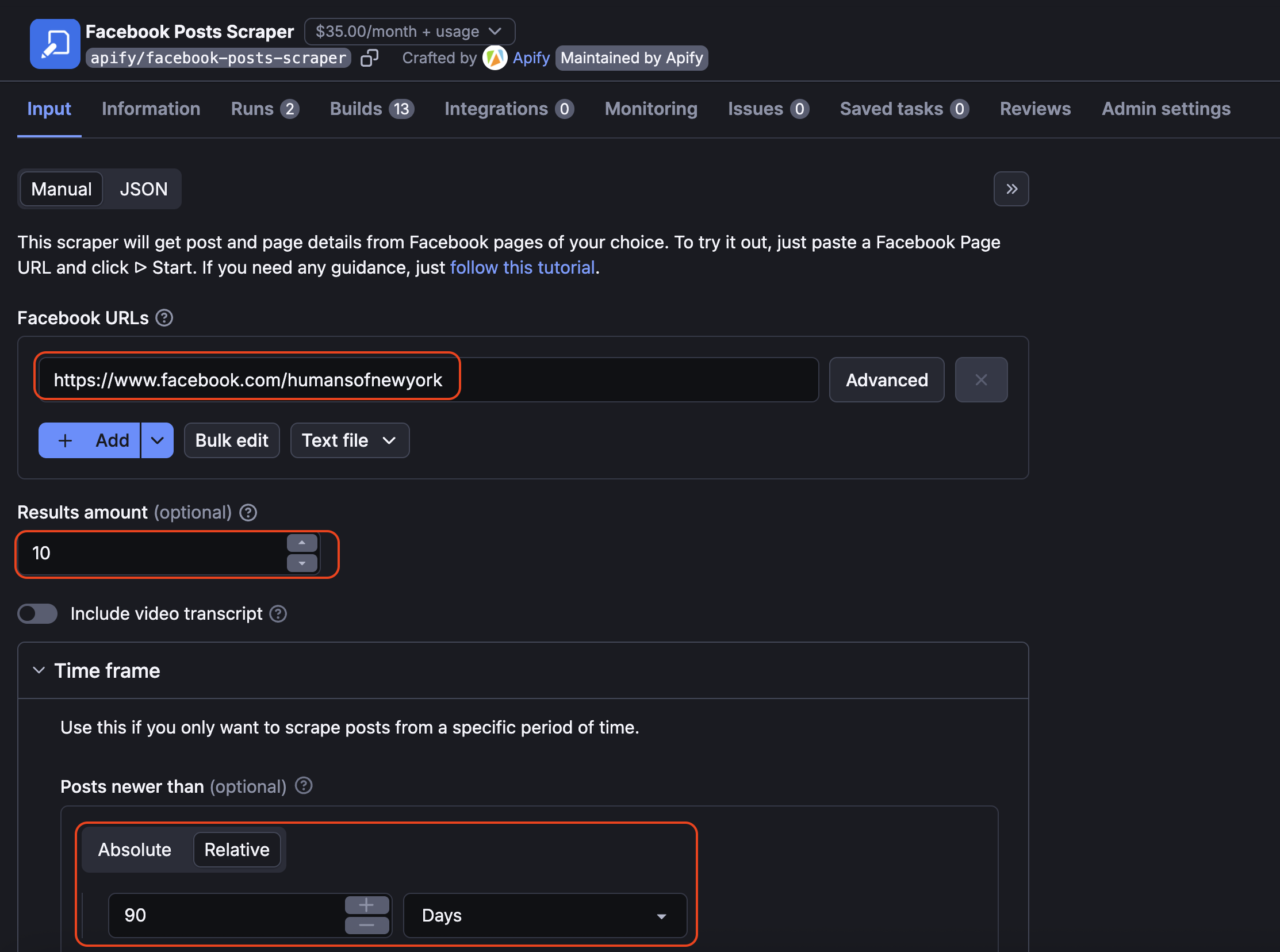Viewport: 1280px width, 952px height.
Task: Collapse the Time frame section
Action: [39, 670]
